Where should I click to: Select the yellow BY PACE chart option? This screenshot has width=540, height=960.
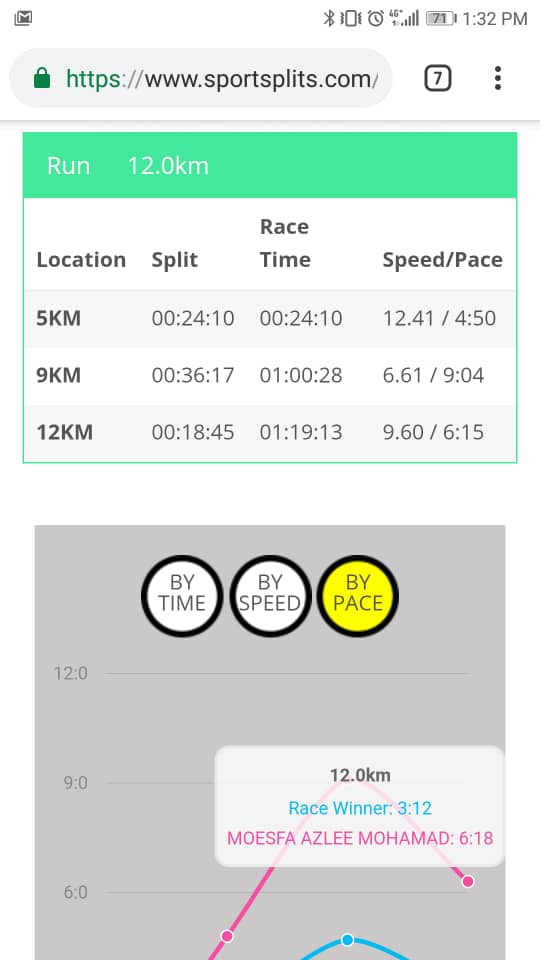pos(358,595)
